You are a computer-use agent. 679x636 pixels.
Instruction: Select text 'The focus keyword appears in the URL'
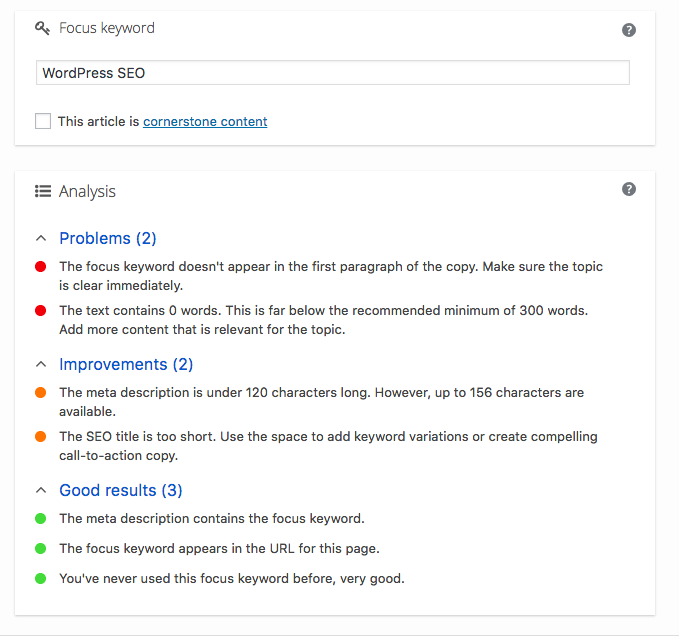177,549
